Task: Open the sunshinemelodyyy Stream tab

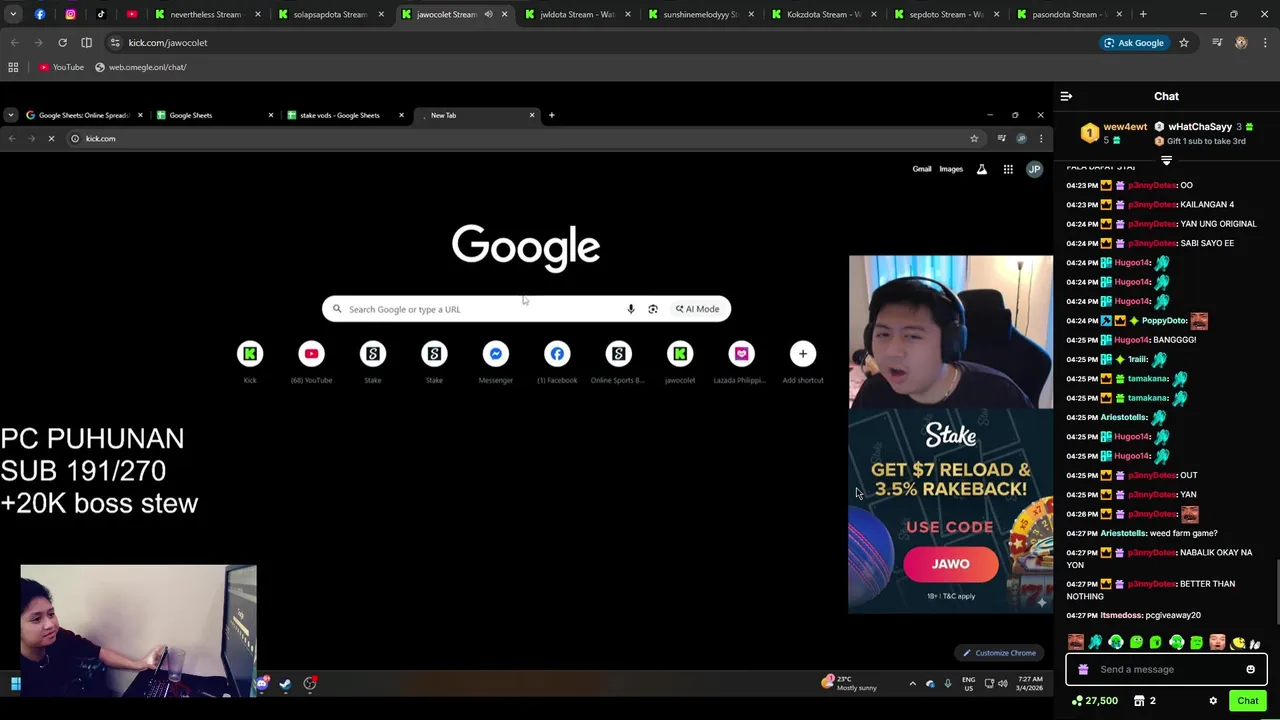Action: click(700, 14)
